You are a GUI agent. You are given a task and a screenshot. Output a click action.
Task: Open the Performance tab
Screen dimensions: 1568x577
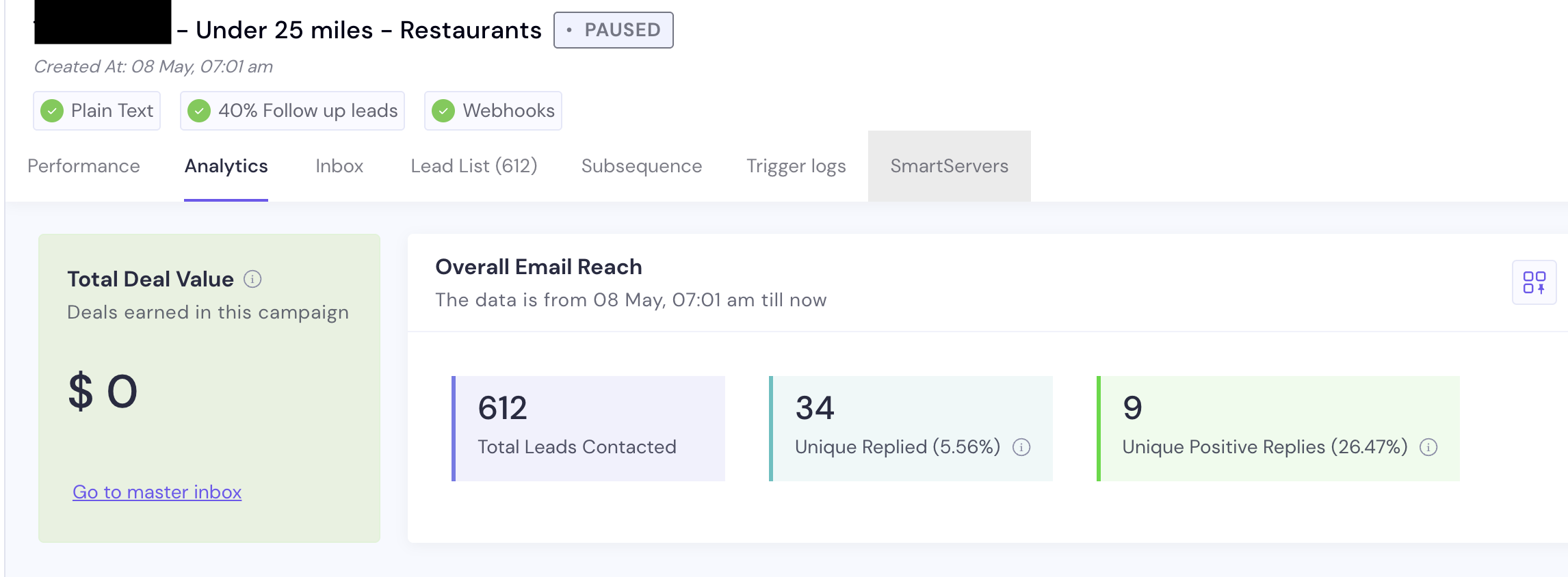point(83,166)
